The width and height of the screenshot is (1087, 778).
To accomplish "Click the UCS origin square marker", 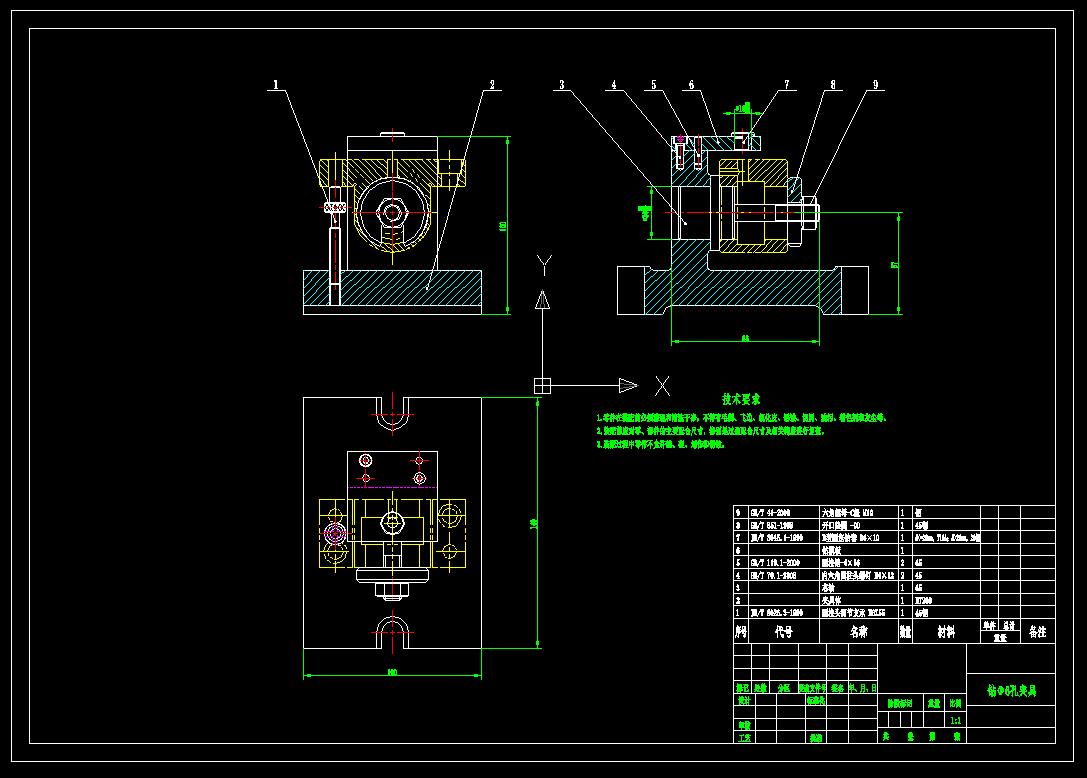I will [x=542, y=386].
